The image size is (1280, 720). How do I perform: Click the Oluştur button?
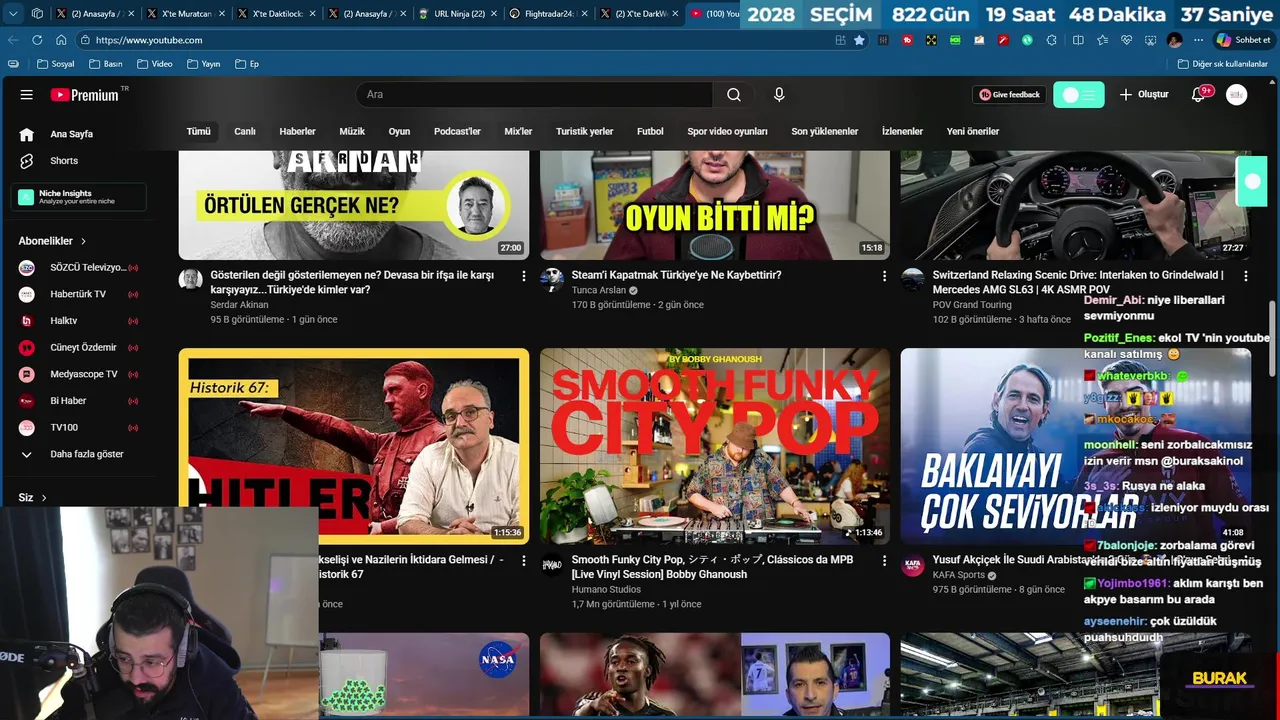(1144, 95)
